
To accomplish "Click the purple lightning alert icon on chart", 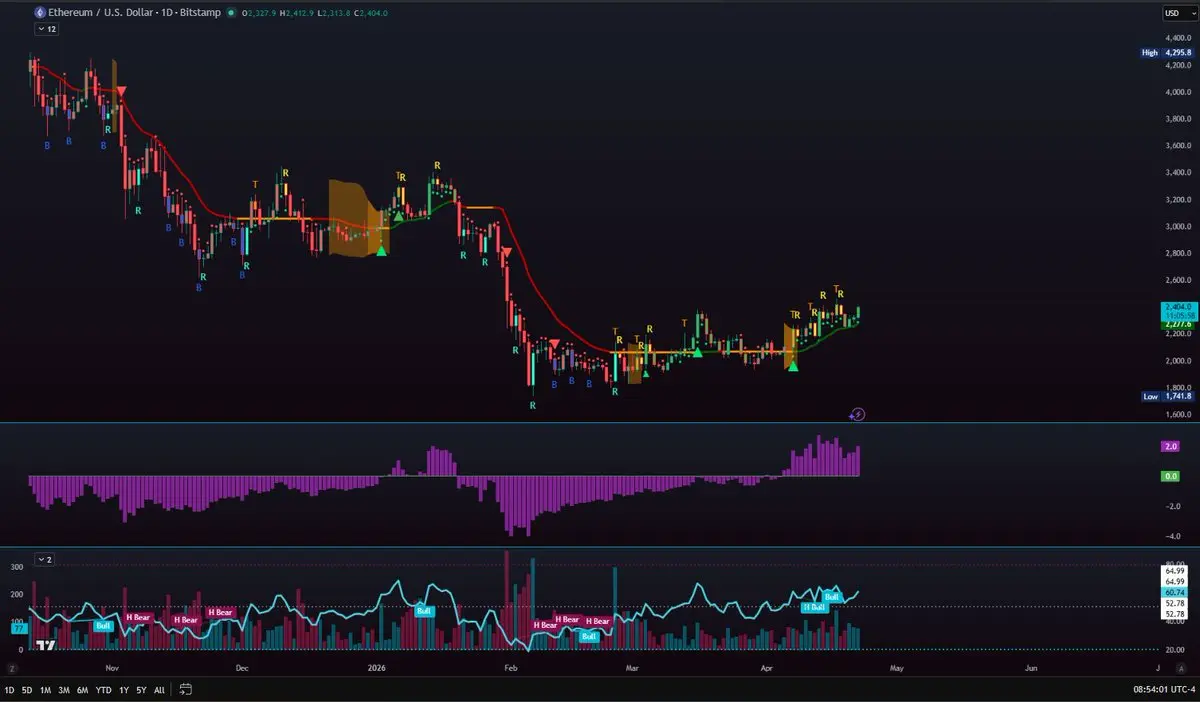I will click(x=857, y=414).
